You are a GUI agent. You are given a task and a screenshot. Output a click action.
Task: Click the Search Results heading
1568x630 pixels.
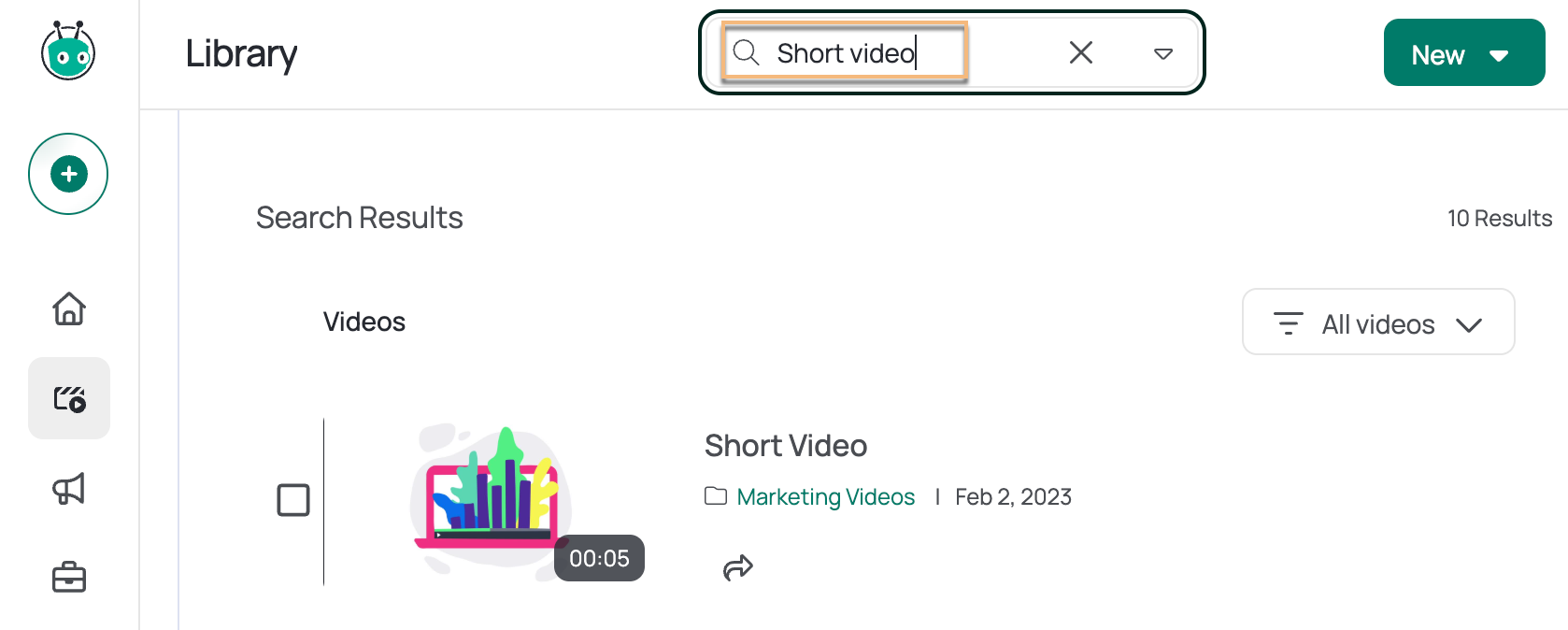360,218
